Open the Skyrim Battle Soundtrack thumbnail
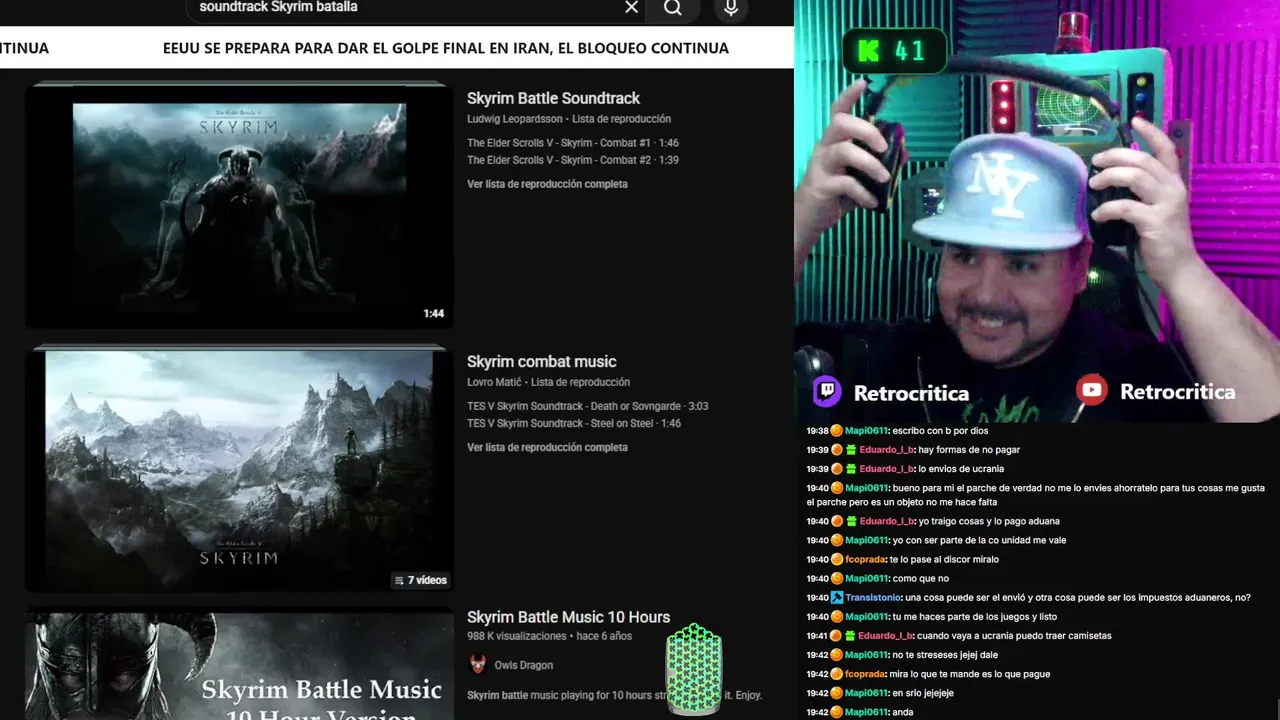Screen dimensions: 1280x720 (239, 206)
